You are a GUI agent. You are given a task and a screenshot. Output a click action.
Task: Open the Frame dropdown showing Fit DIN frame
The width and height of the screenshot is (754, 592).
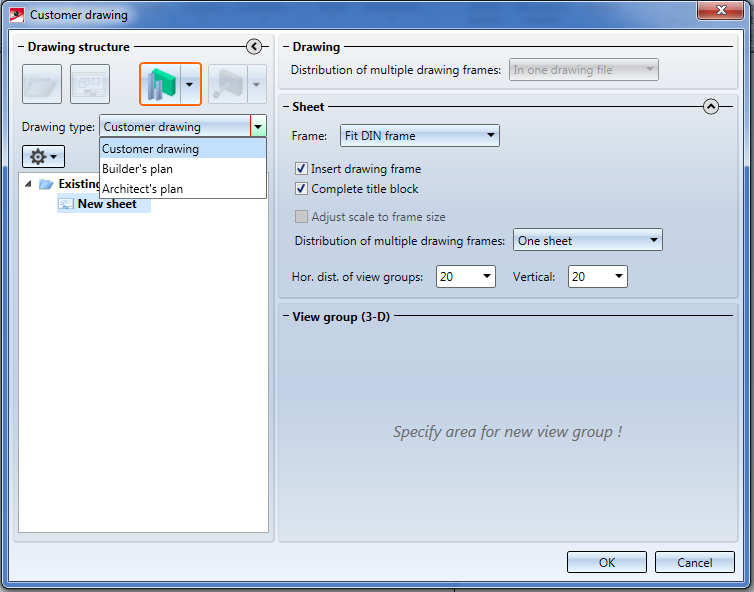(x=419, y=136)
